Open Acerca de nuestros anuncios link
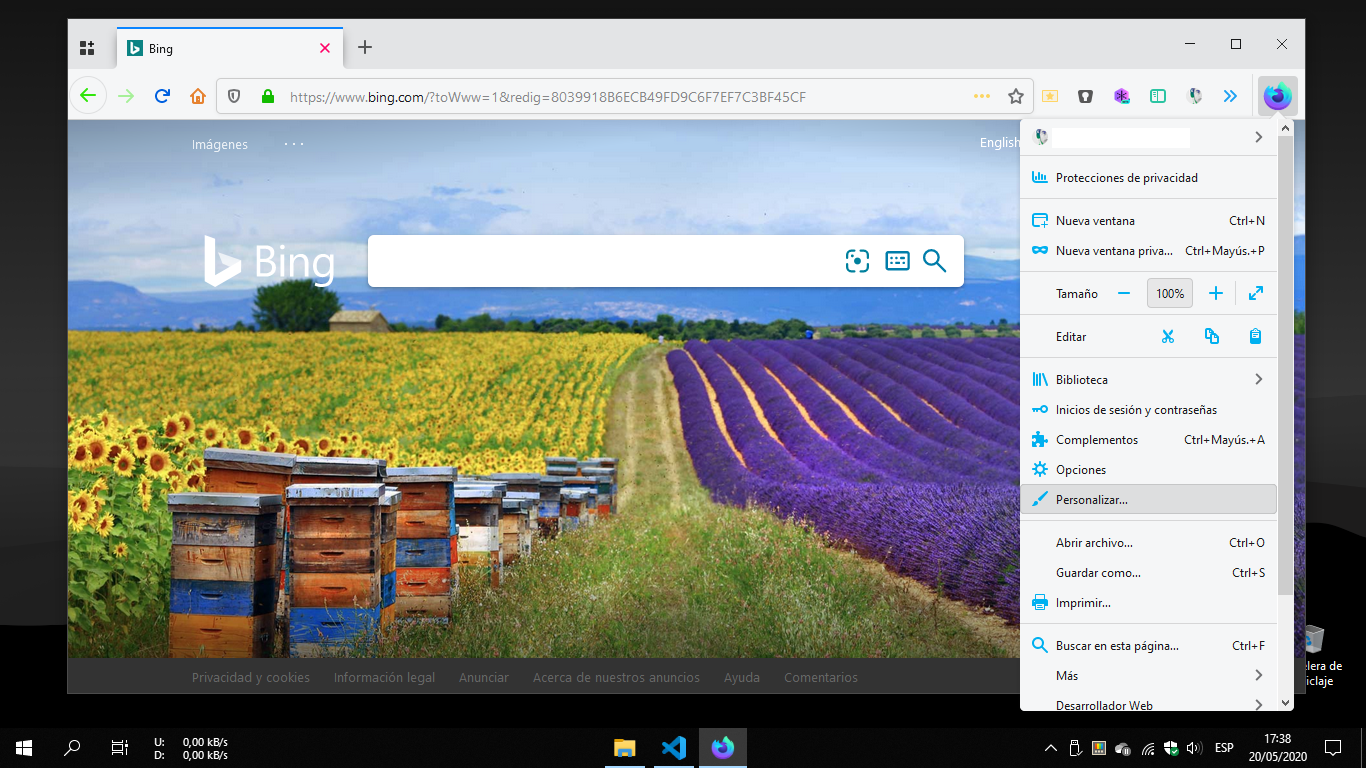The image size is (1366, 768). (616, 678)
